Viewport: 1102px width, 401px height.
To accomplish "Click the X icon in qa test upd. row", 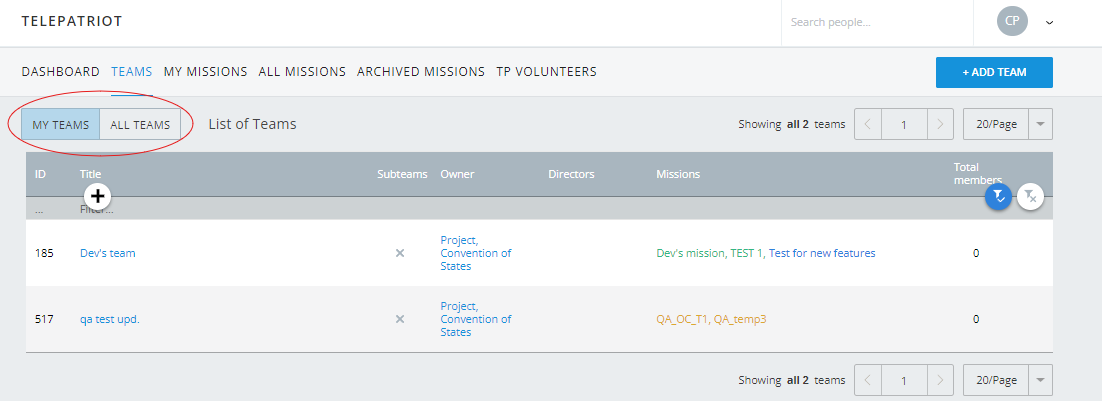I will pyautogui.click(x=400, y=319).
